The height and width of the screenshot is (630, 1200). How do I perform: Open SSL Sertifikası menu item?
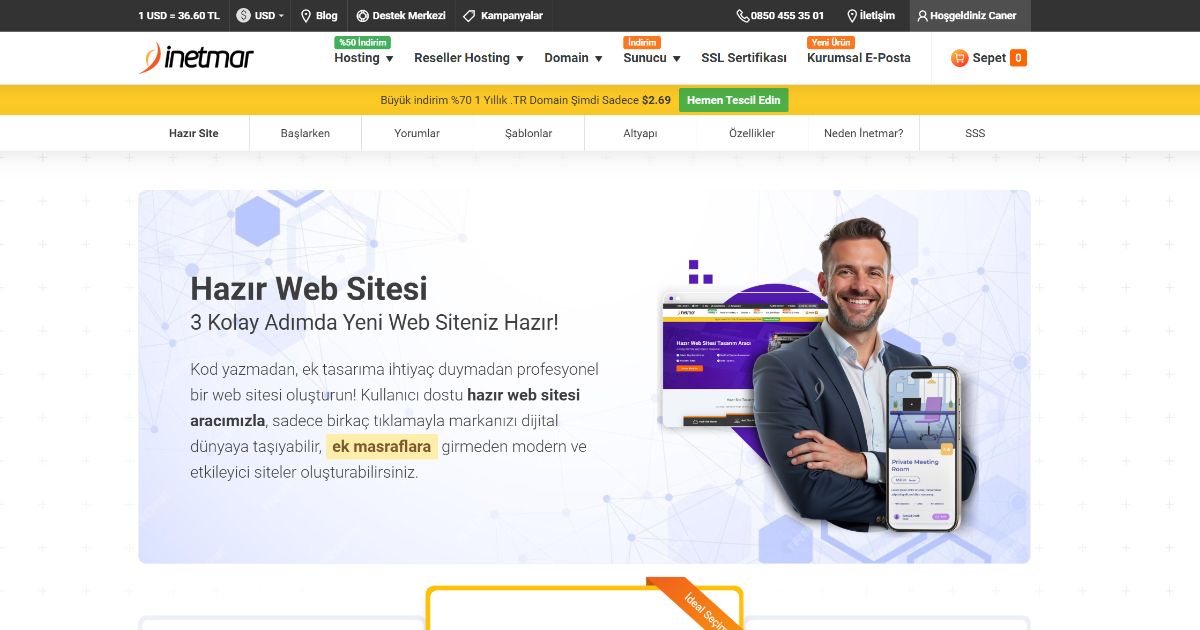click(x=744, y=58)
